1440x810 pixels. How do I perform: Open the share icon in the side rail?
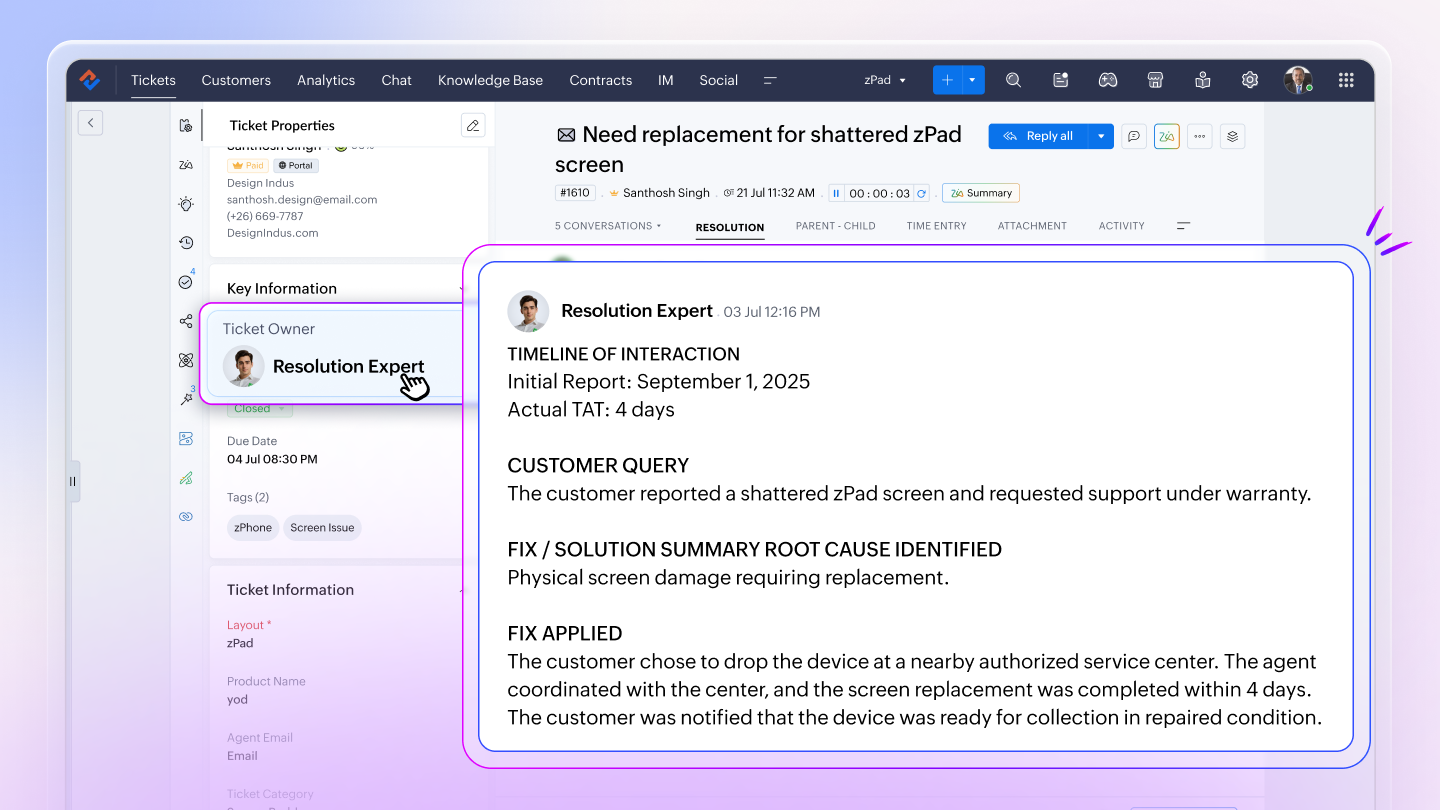[x=186, y=321]
